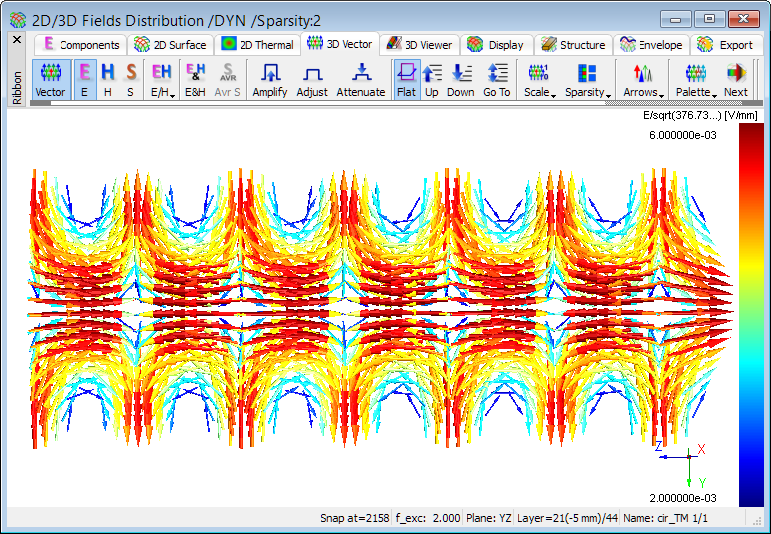This screenshot has width=771, height=534.
Task: Enable the H field display
Action: [x=108, y=79]
